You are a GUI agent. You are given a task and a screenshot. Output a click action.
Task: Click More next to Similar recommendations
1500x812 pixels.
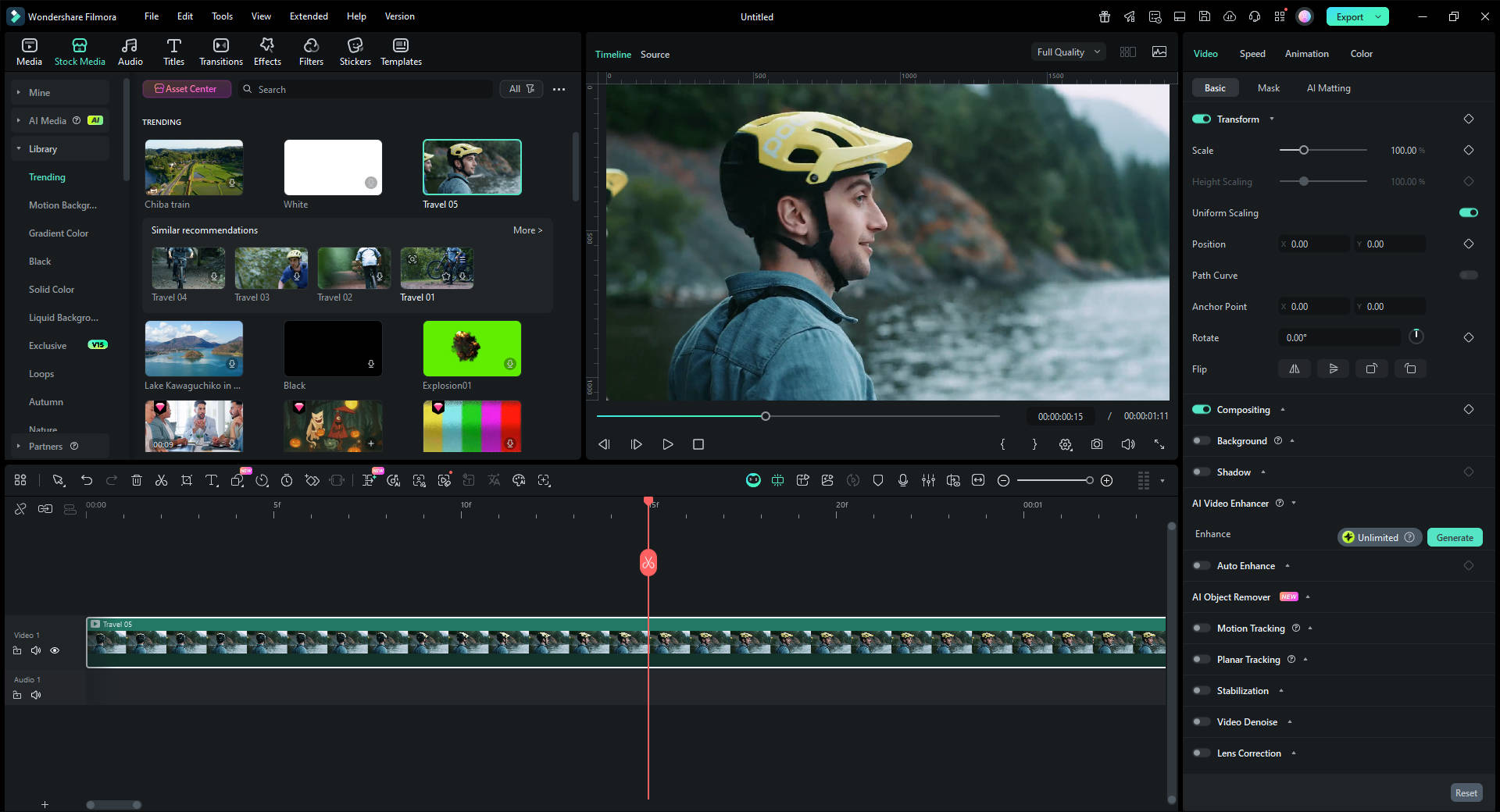pyautogui.click(x=527, y=230)
